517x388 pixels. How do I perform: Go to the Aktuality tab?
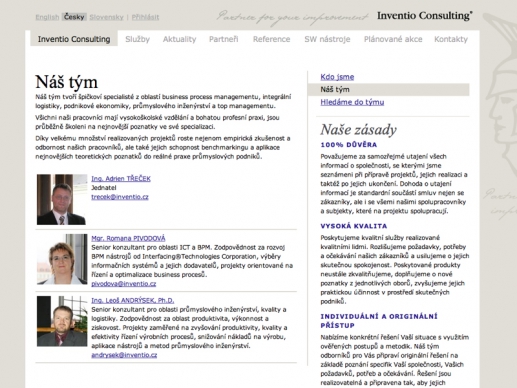(x=179, y=39)
